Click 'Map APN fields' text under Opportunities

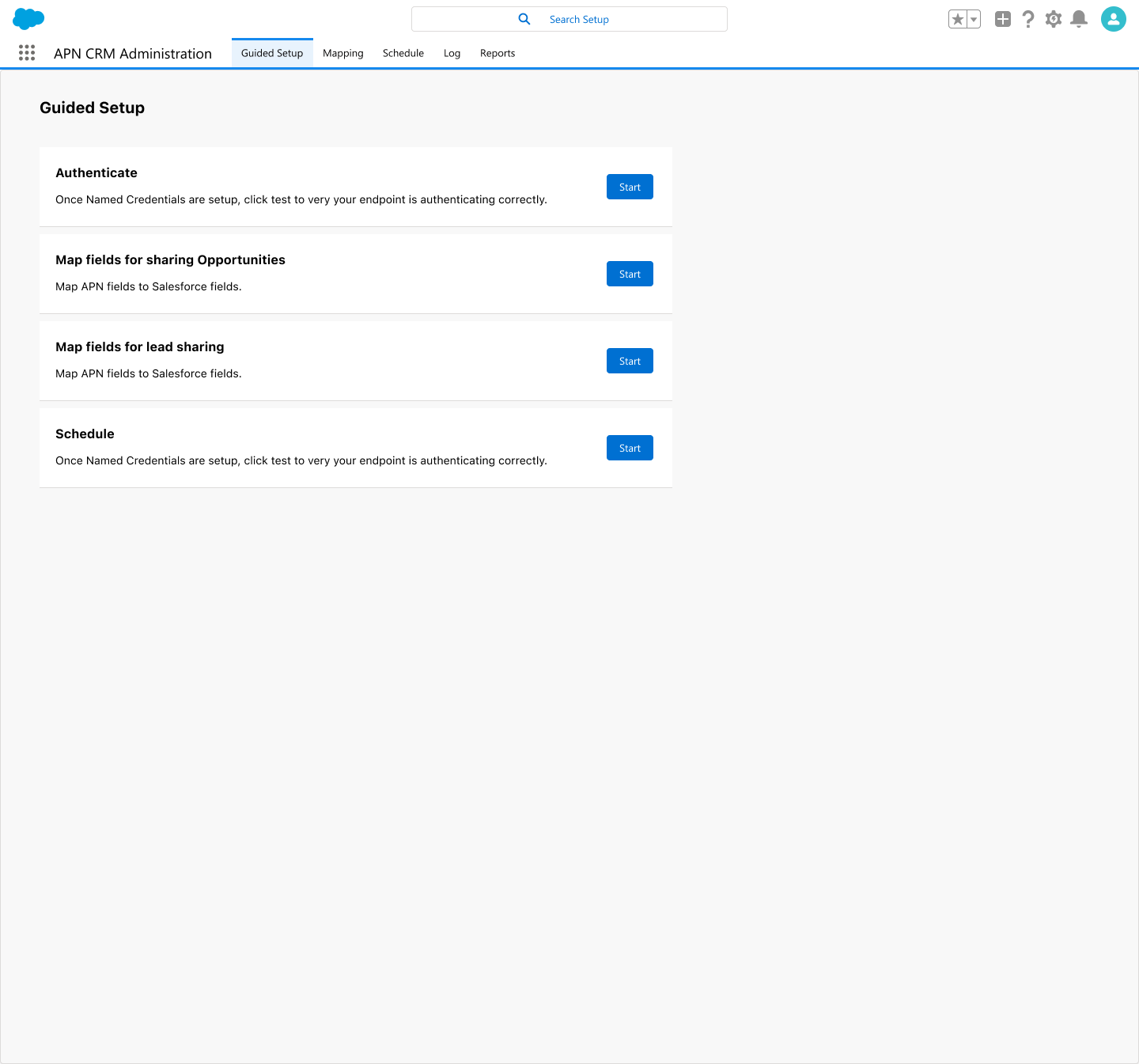pyautogui.click(x=149, y=286)
